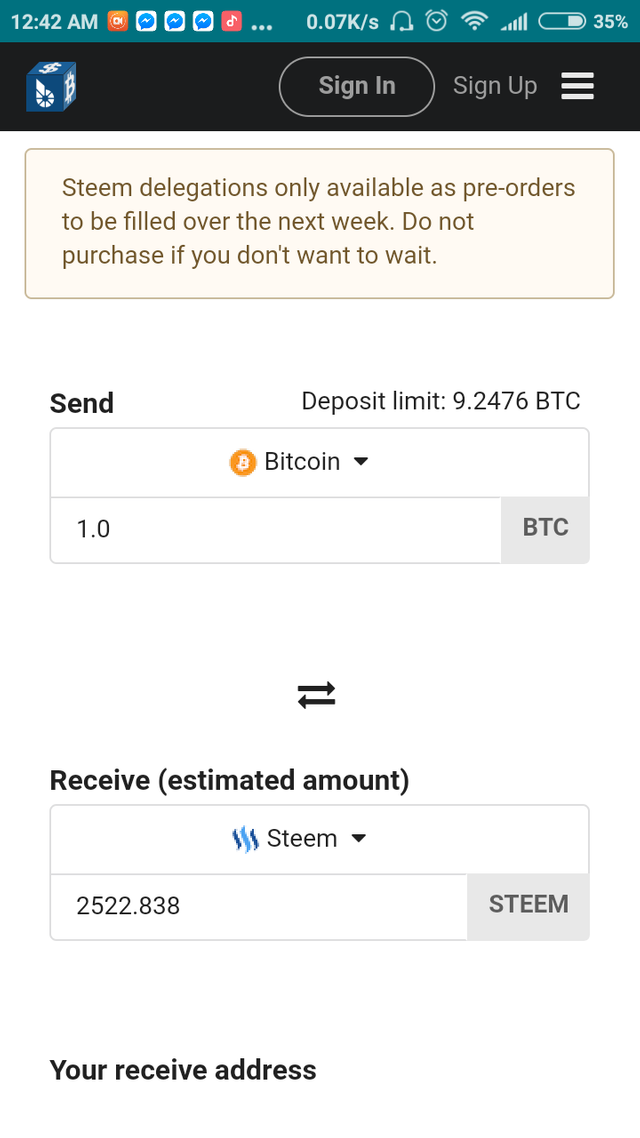The width and height of the screenshot is (640, 1138).
Task: Click the blue Steem logo icon
Action: 245,839
